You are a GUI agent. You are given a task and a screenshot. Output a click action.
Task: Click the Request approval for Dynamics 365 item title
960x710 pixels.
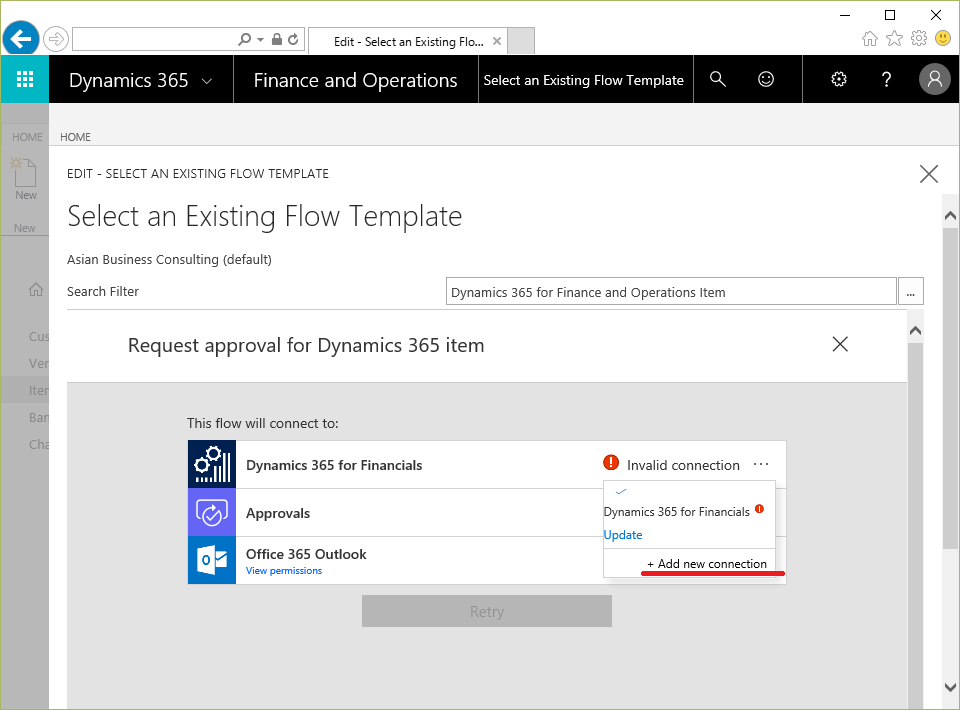point(306,345)
